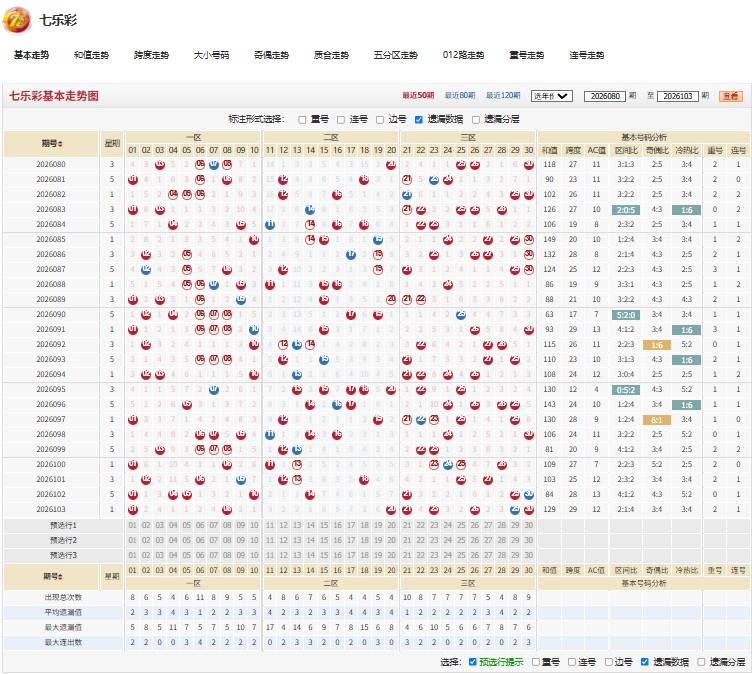Click orange 1:6 cell in row 2026092
The width and height of the screenshot is (752, 674).
coord(657,345)
